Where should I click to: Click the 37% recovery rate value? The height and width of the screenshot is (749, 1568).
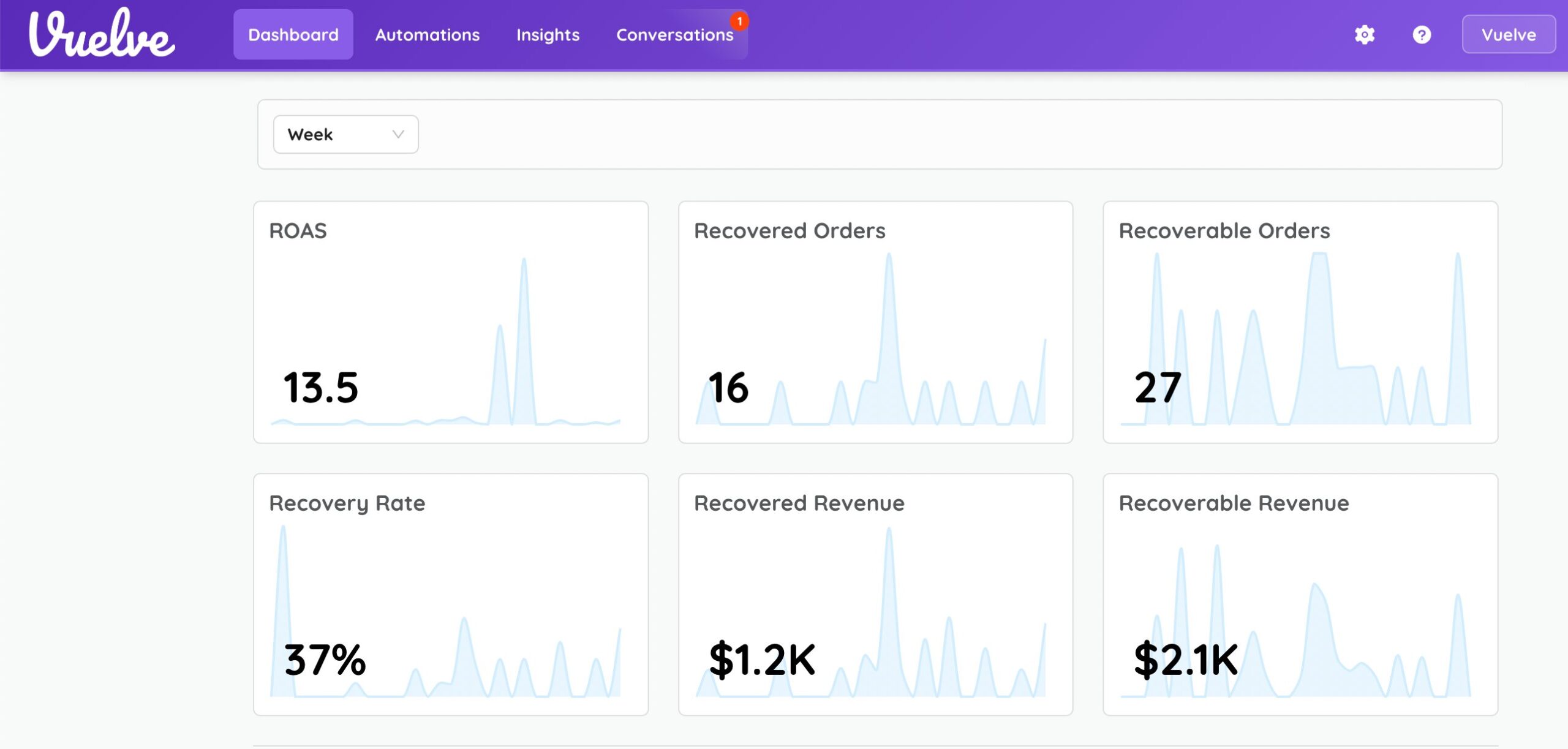point(325,660)
